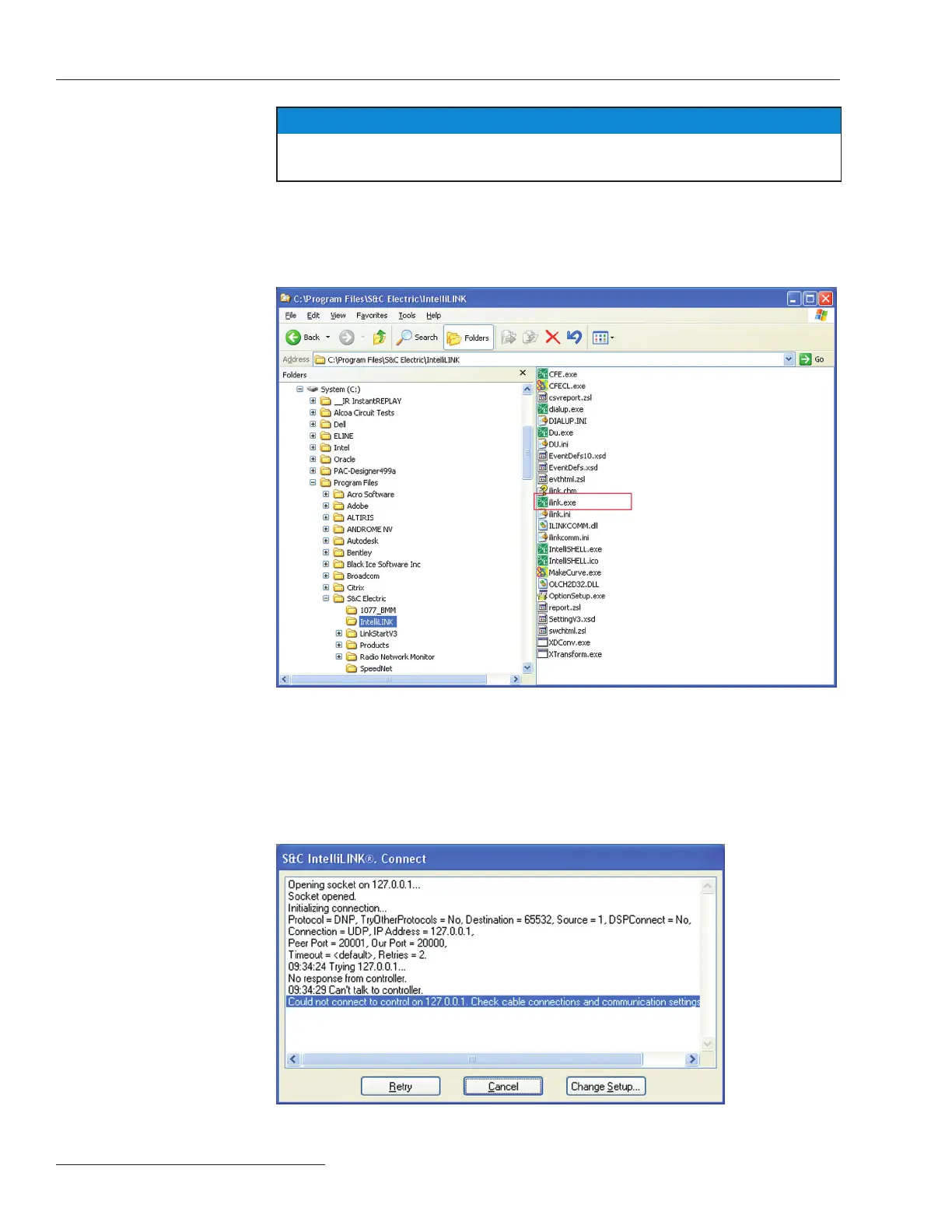Image resolution: width=952 pixels, height=1232 pixels.
Task: Click the Undo toolbar icon
Action: [x=575, y=338]
